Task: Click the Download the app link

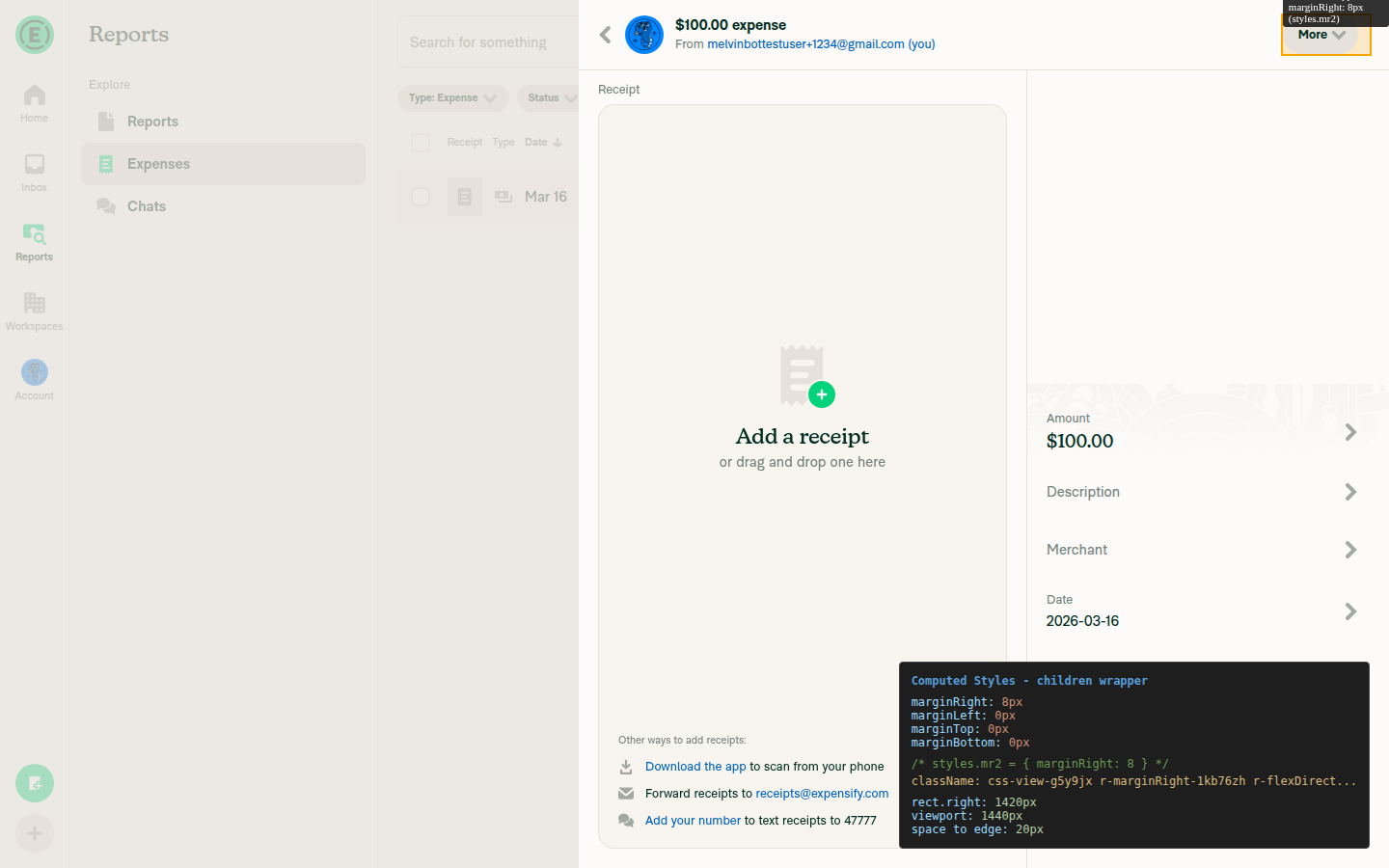Action: pos(695,767)
